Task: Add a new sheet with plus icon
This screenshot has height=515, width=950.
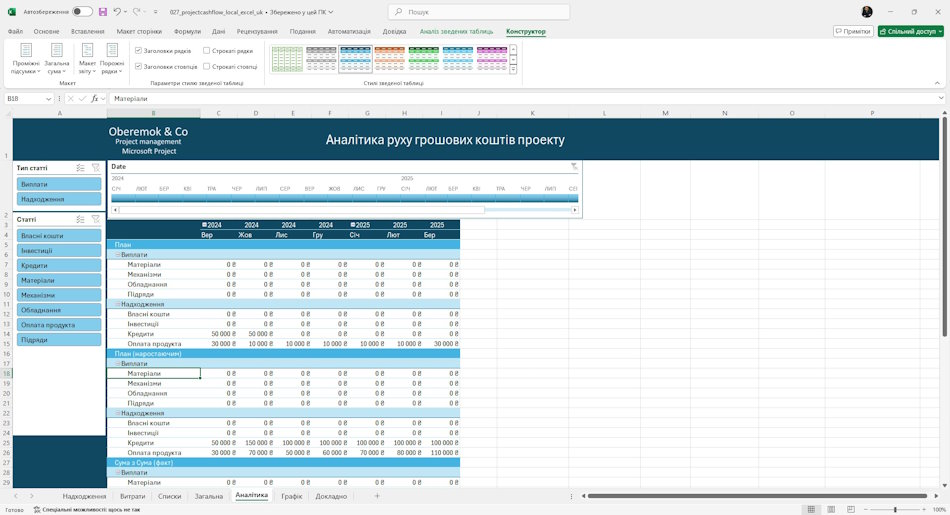Action: point(377,496)
